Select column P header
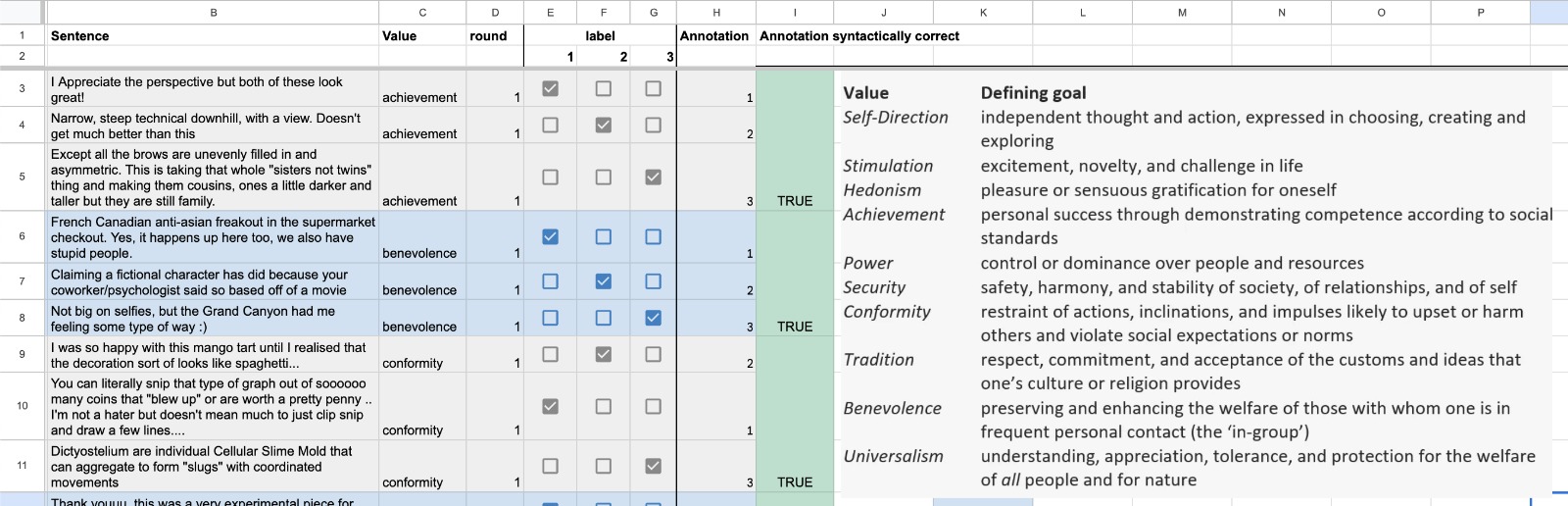1568x506 pixels. (x=1480, y=13)
